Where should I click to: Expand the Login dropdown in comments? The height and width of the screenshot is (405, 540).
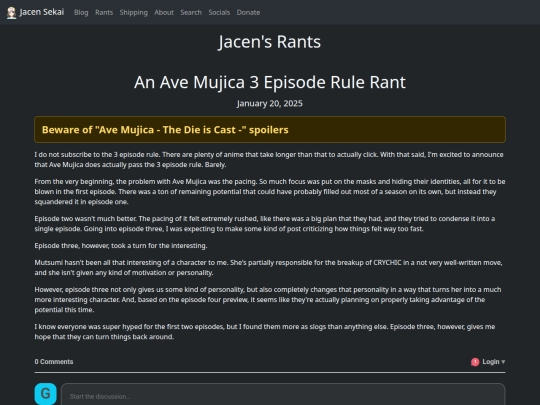[x=494, y=362]
